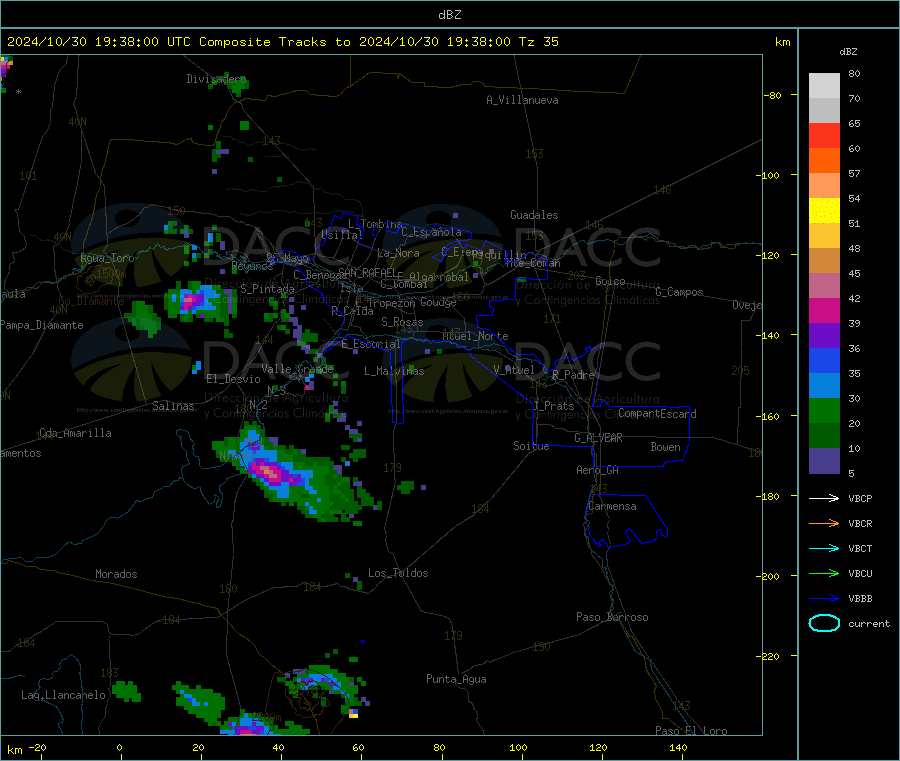Click the J_Prats location label
900x761 pixels.
pyautogui.click(x=554, y=405)
